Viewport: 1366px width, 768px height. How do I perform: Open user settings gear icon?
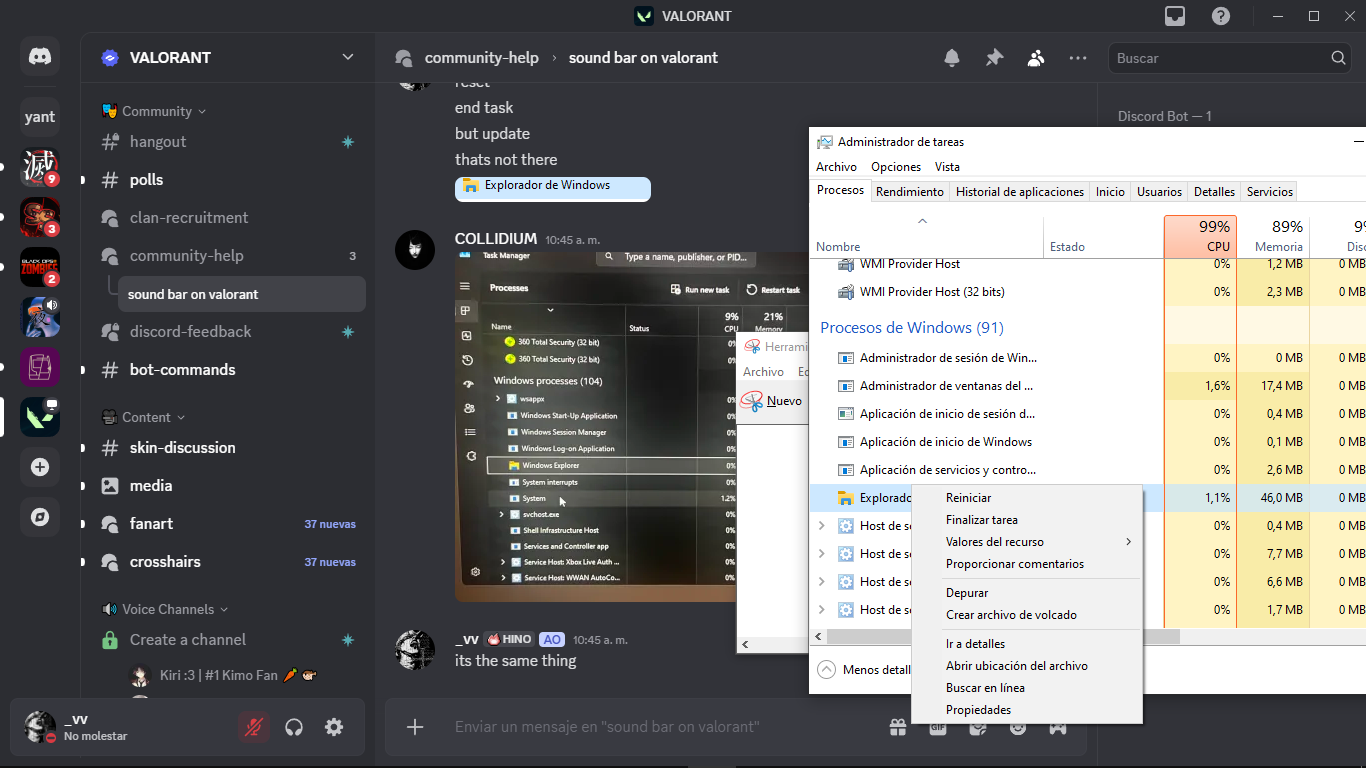[334, 727]
